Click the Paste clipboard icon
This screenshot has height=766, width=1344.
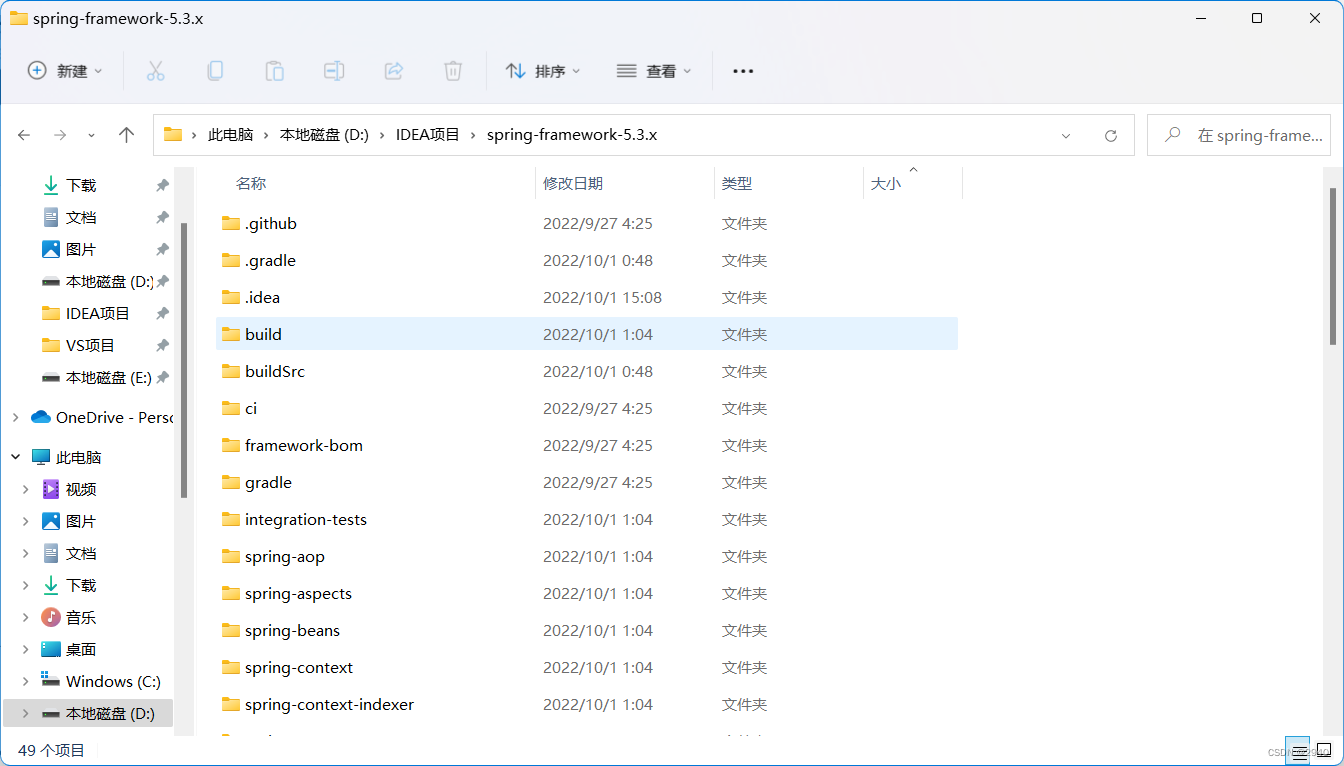click(x=274, y=71)
